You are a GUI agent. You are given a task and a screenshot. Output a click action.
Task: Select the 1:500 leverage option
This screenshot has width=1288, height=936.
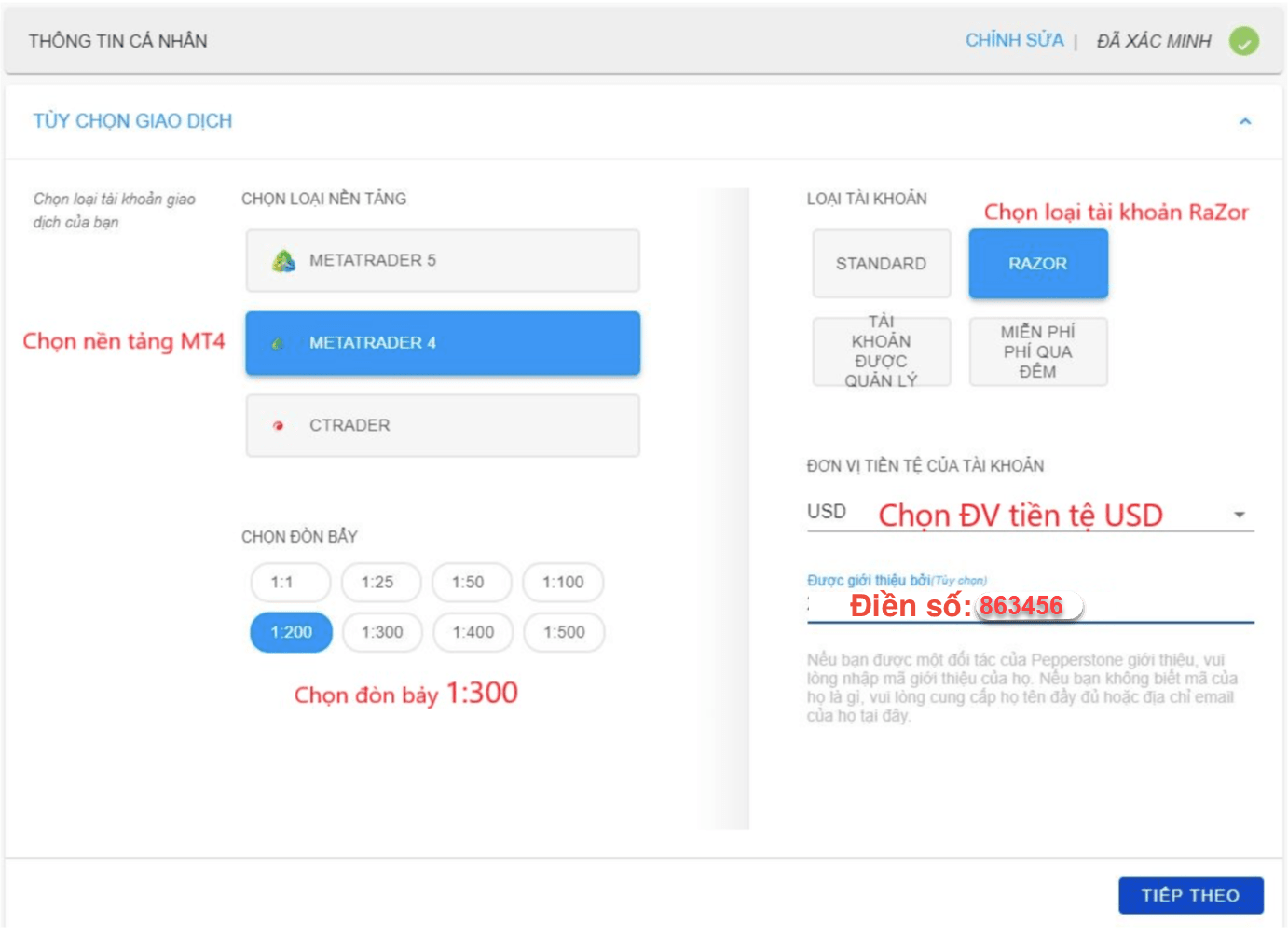point(564,633)
